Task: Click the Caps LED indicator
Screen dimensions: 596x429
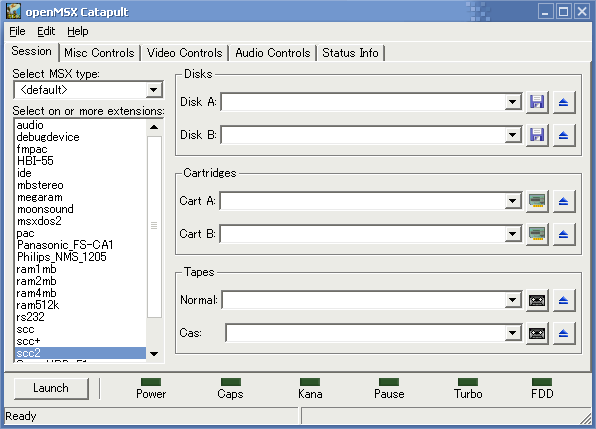Action: tap(231, 382)
